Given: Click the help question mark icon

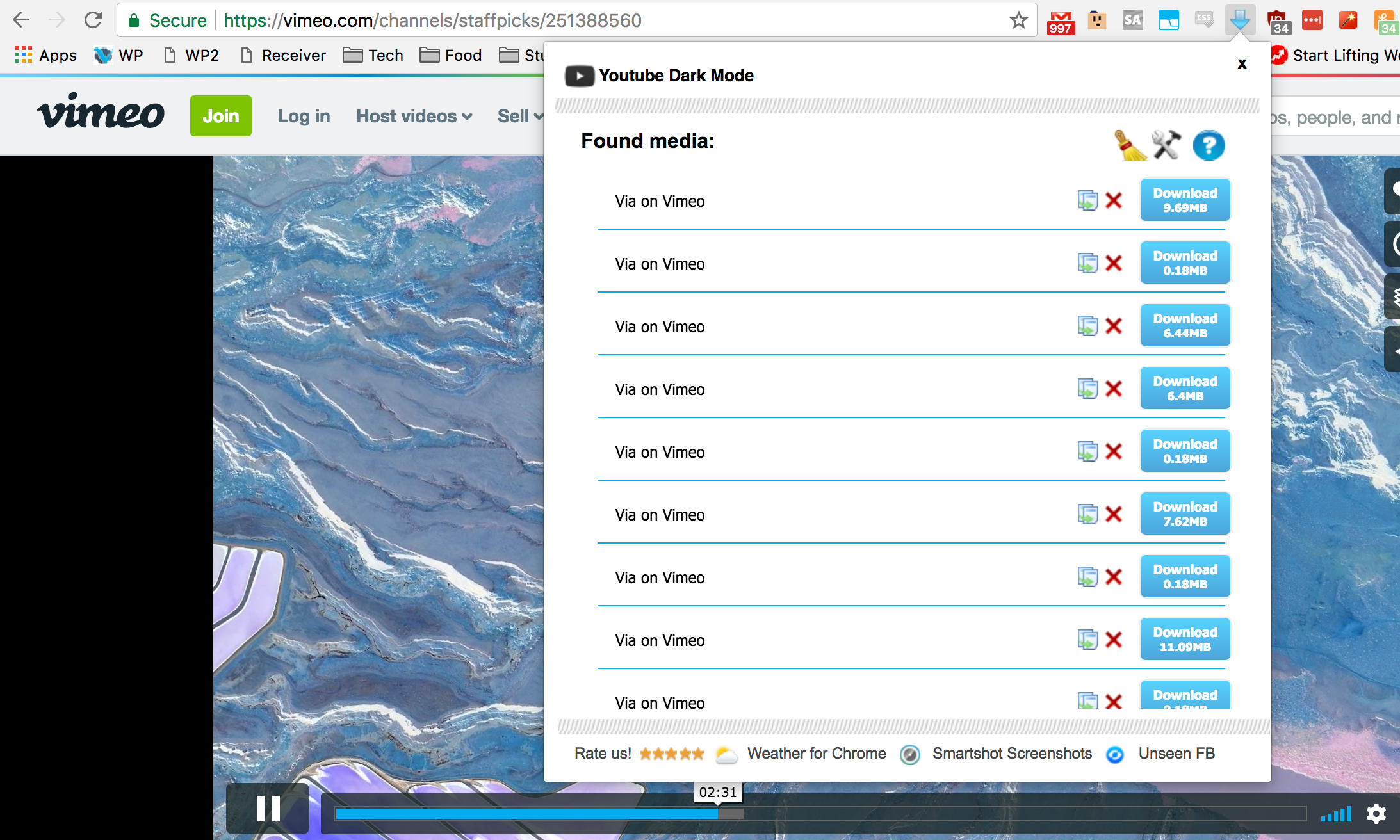Looking at the screenshot, I should [1208, 145].
